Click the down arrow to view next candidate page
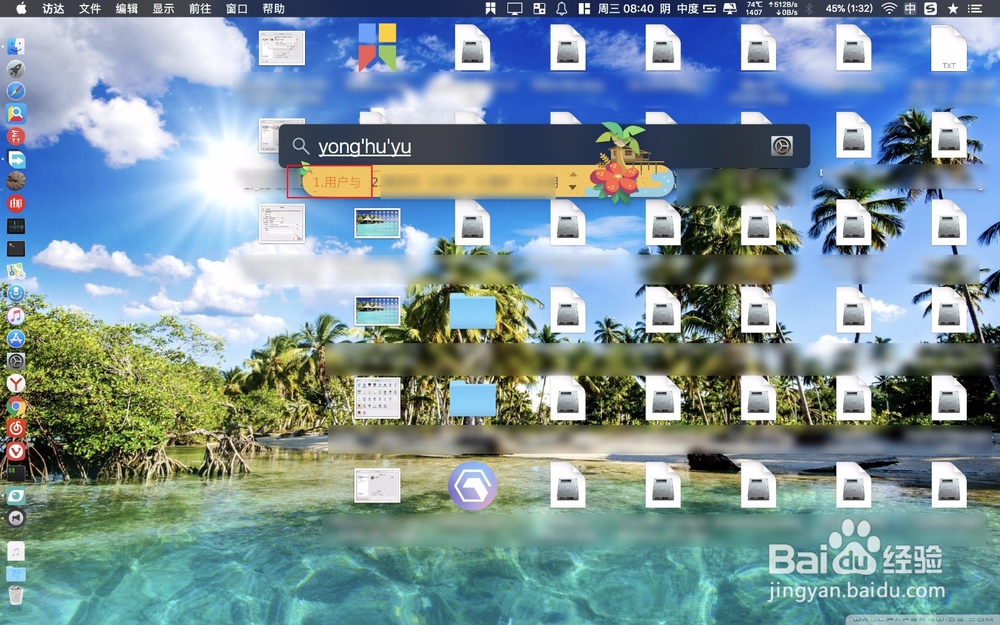The width and height of the screenshot is (1000, 625). [x=572, y=187]
